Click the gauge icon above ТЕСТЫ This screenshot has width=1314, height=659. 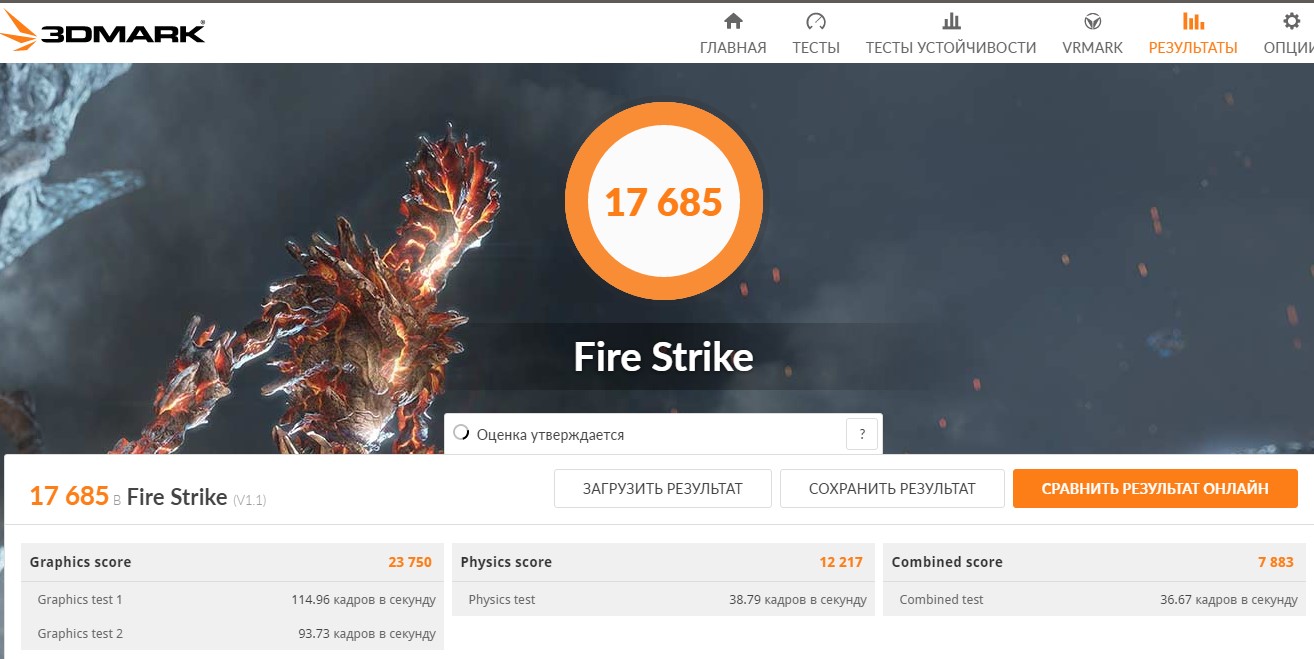[x=816, y=21]
